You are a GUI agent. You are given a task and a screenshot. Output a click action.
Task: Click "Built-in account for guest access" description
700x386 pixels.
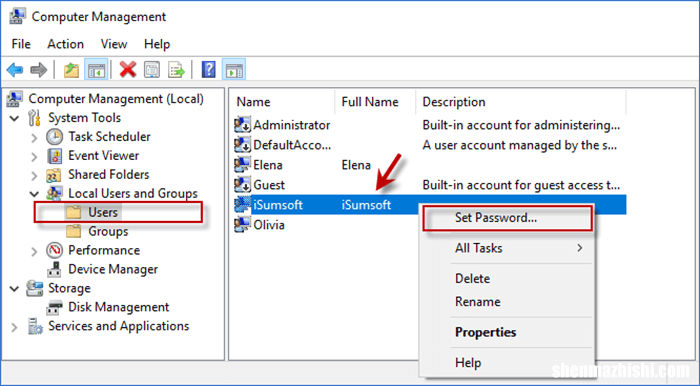[521, 185]
